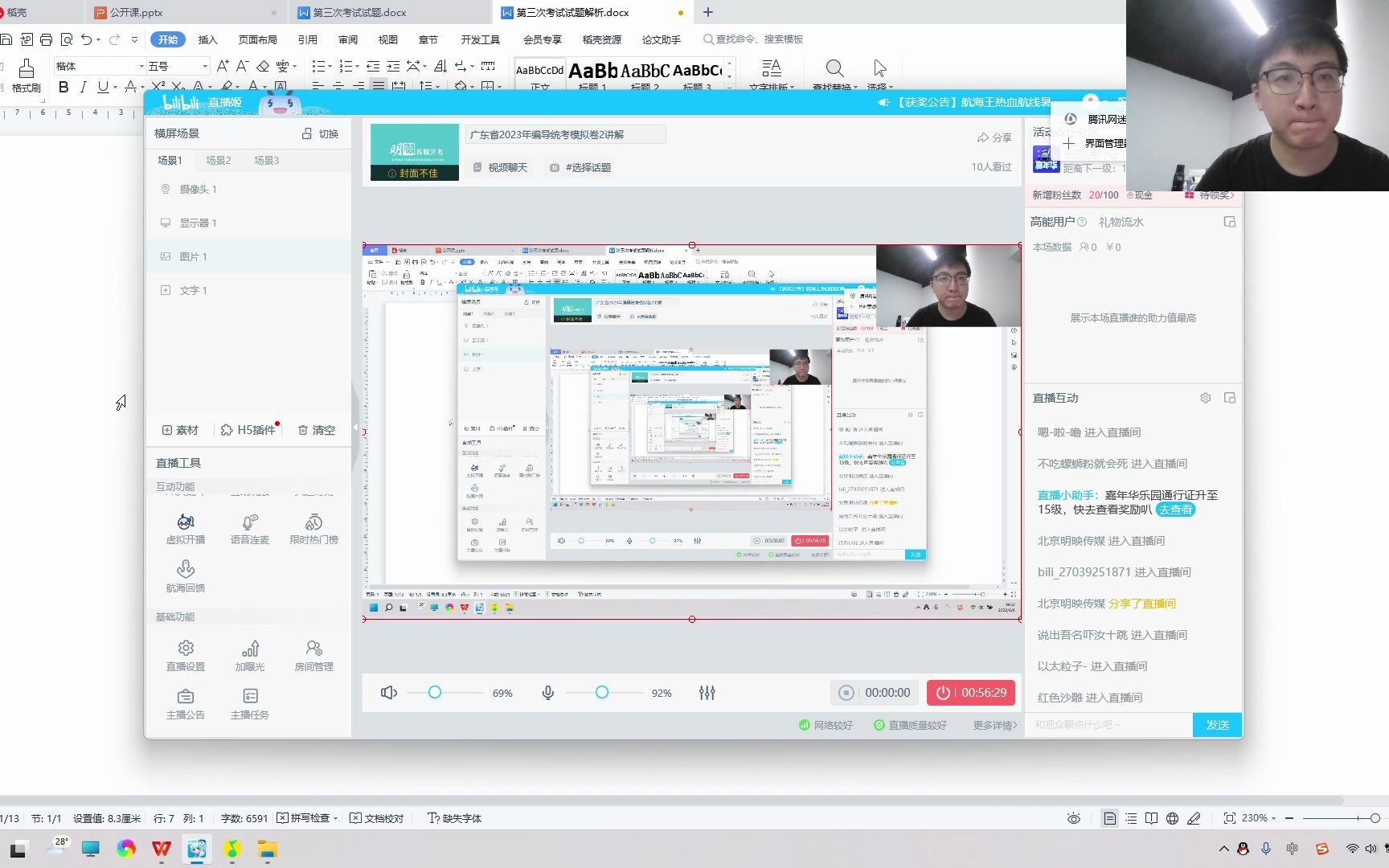Pop out the 直播互动 chat panel
The width and height of the screenshot is (1389, 868).
coord(1230,398)
